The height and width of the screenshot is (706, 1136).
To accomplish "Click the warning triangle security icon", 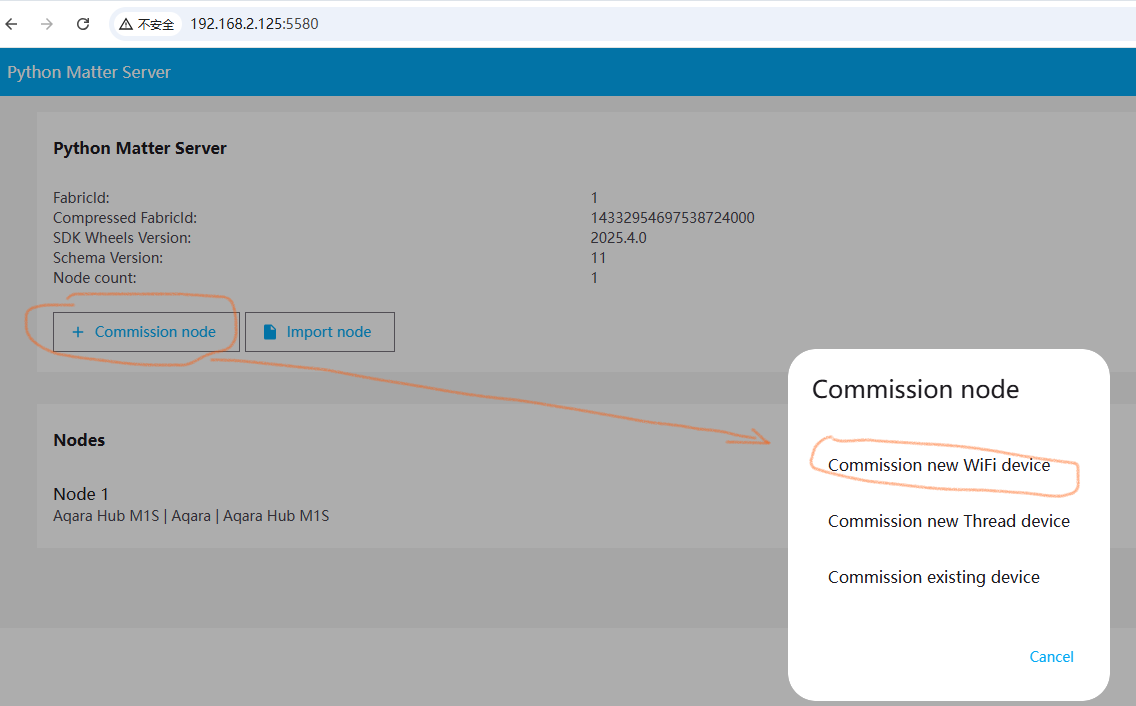I will click(126, 24).
